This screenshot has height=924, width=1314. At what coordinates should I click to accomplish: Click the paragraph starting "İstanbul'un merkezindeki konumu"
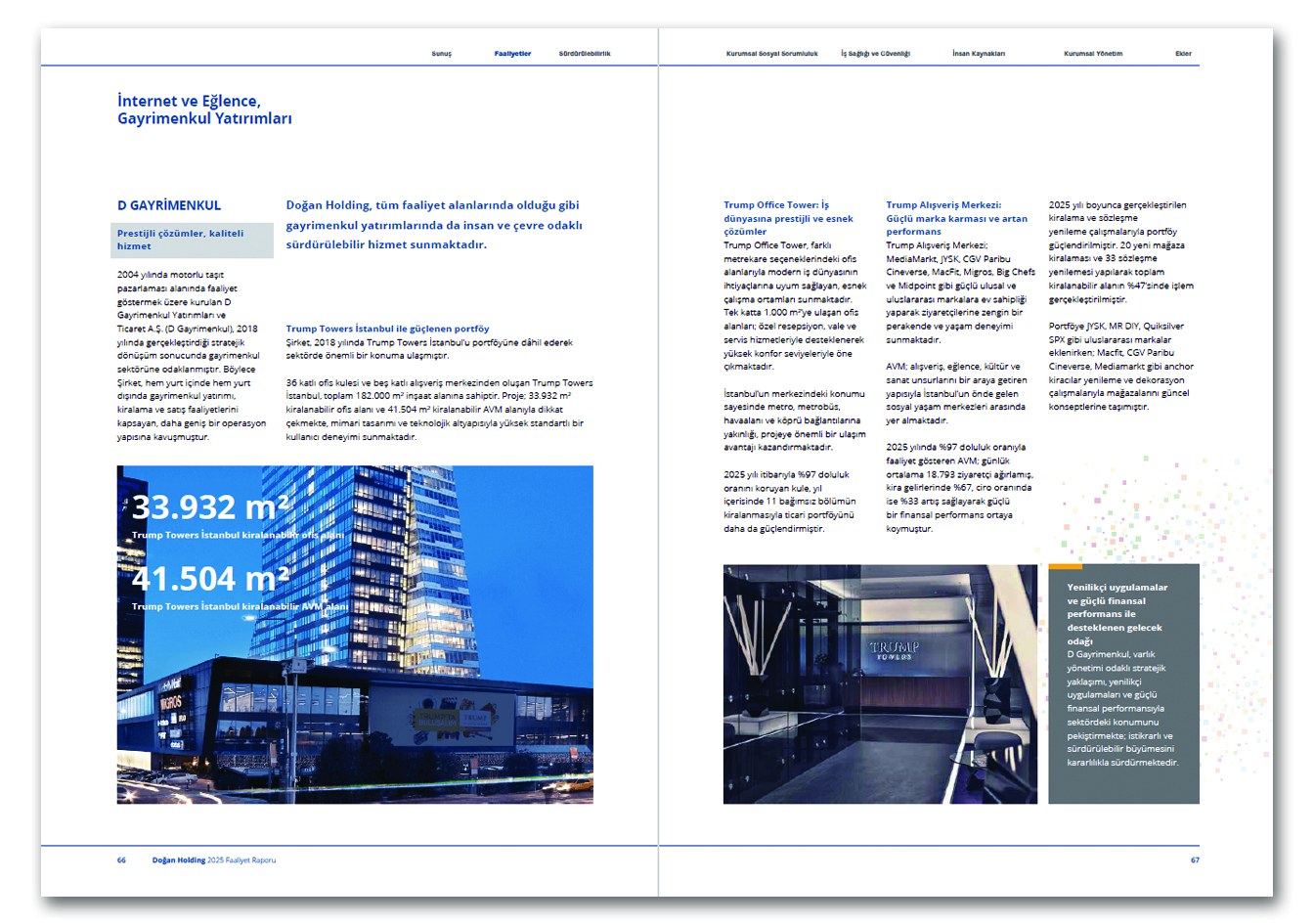pos(795,420)
